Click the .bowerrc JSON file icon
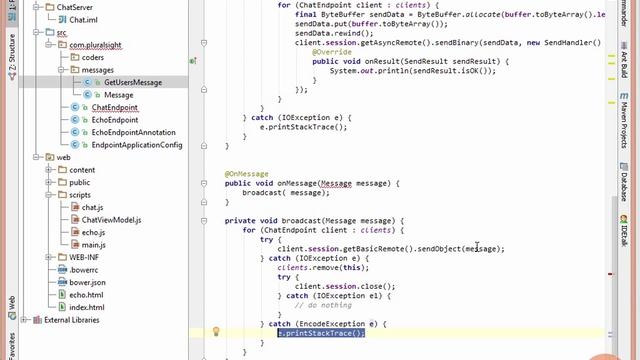This screenshot has height=360, width=640. click(62, 270)
